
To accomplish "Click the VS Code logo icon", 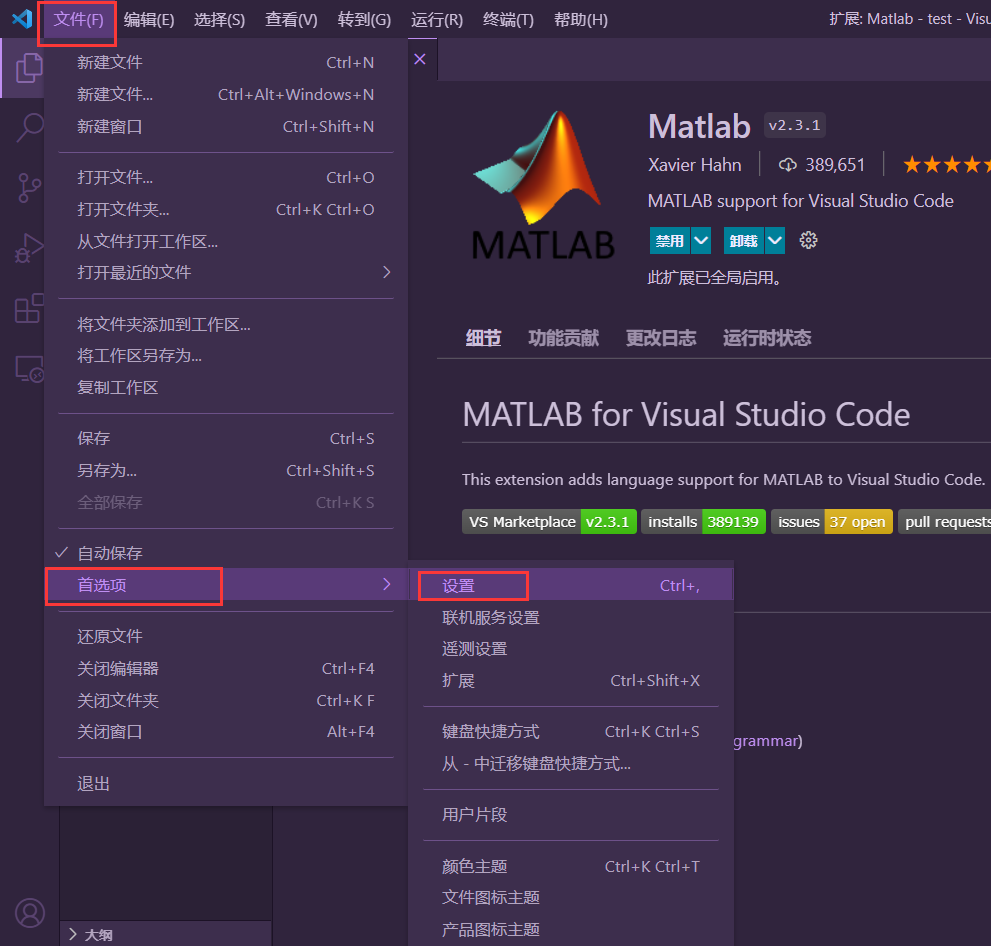I will tap(22, 18).
